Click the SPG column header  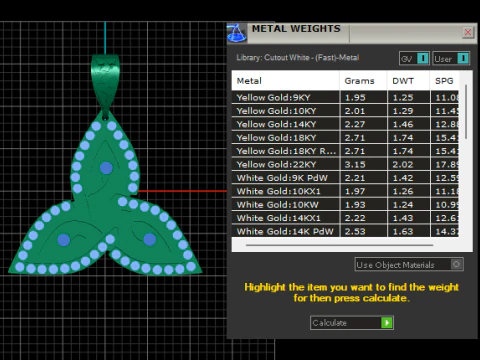pyautogui.click(x=445, y=81)
